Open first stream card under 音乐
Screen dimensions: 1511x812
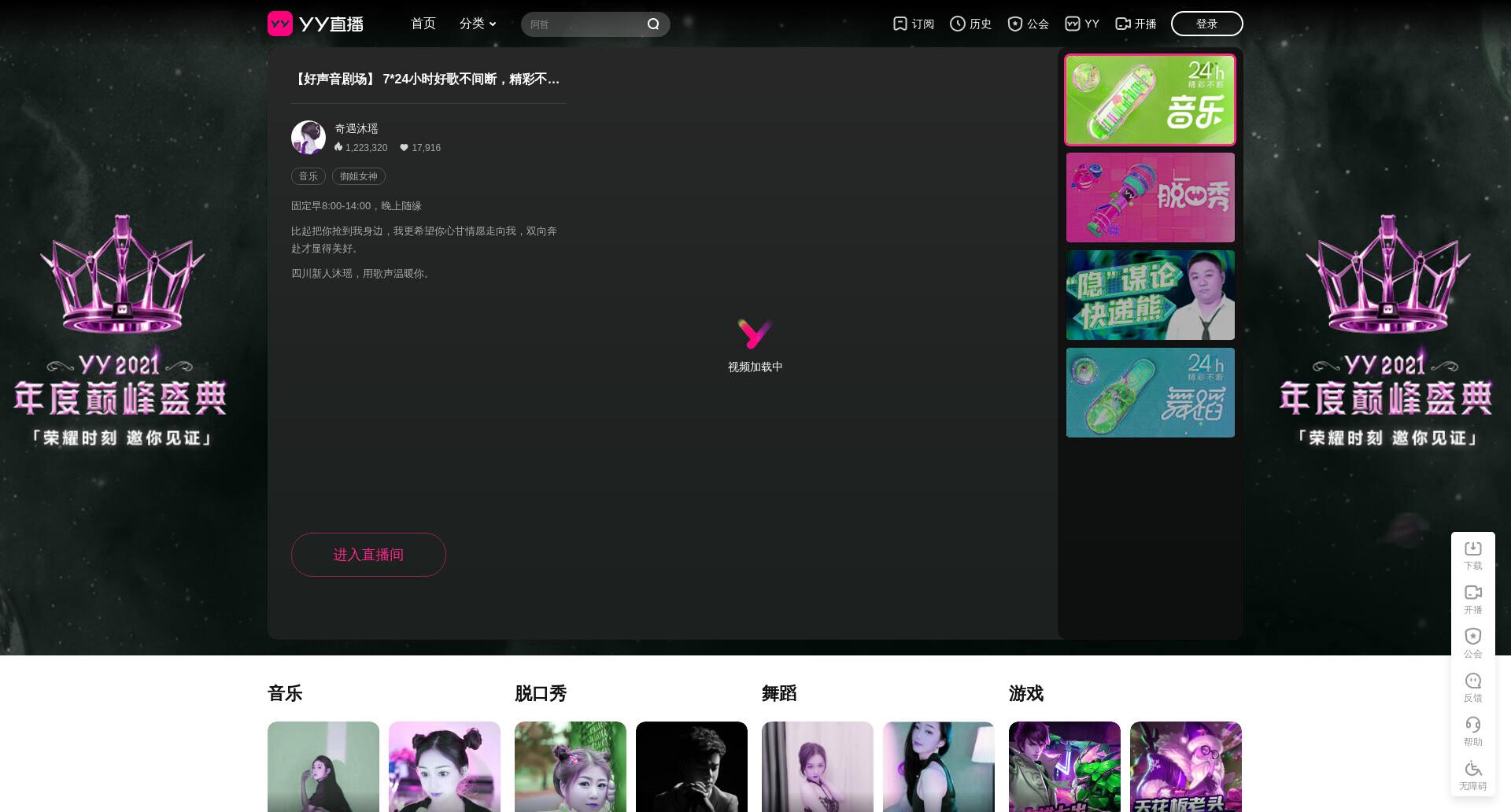[x=323, y=766]
